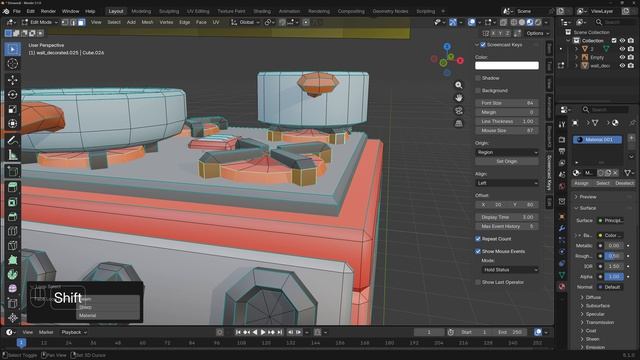Viewport: 640px width, 360px height.
Task: Open the Shading workspace tab
Action: pos(262,11)
